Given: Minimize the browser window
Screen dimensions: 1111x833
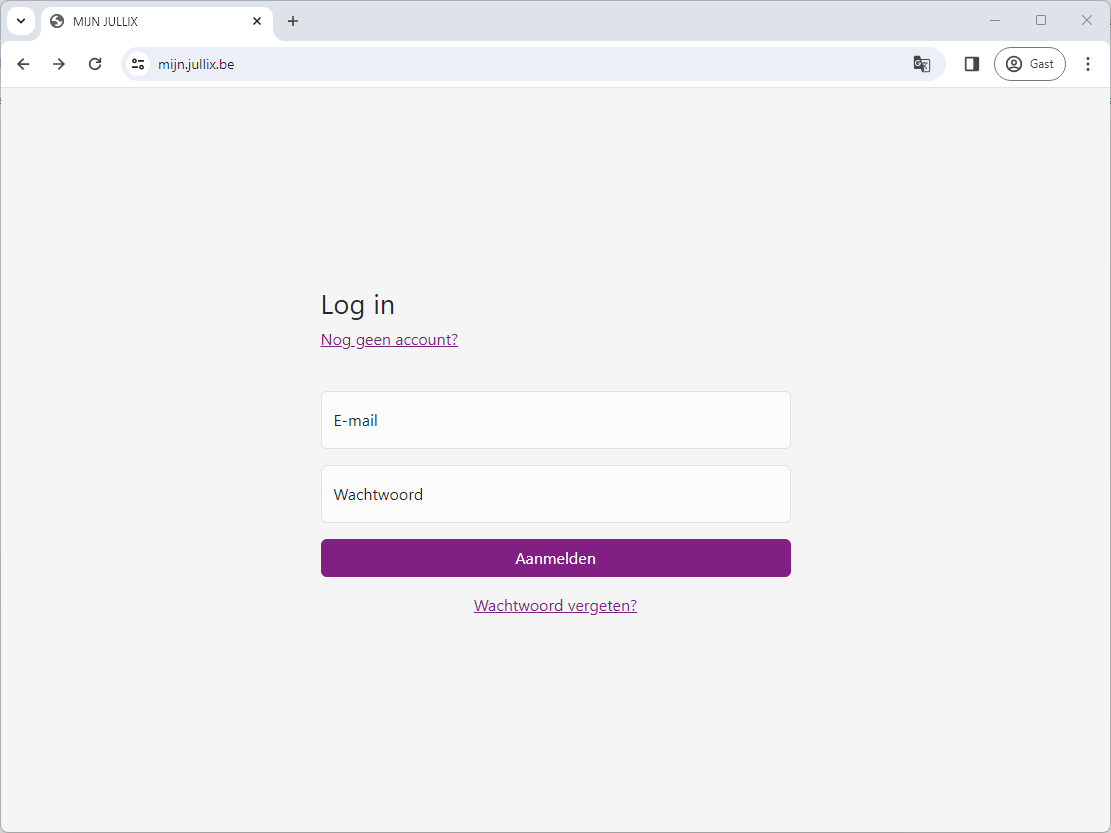Looking at the screenshot, I should point(995,20).
